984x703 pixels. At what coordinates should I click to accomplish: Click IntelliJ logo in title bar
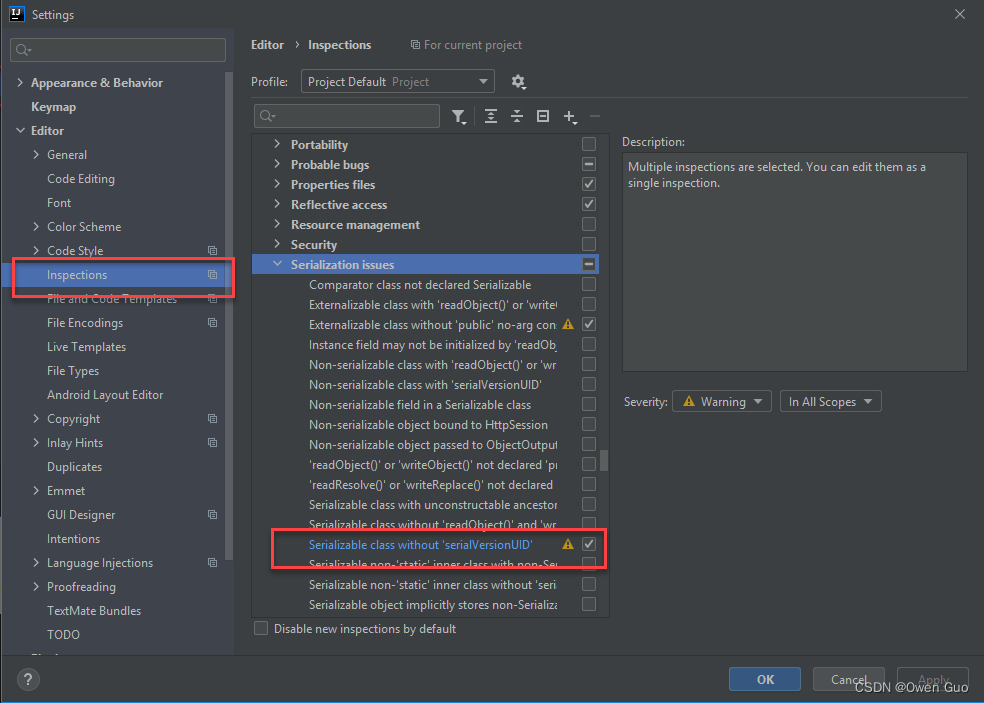[x=16, y=14]
